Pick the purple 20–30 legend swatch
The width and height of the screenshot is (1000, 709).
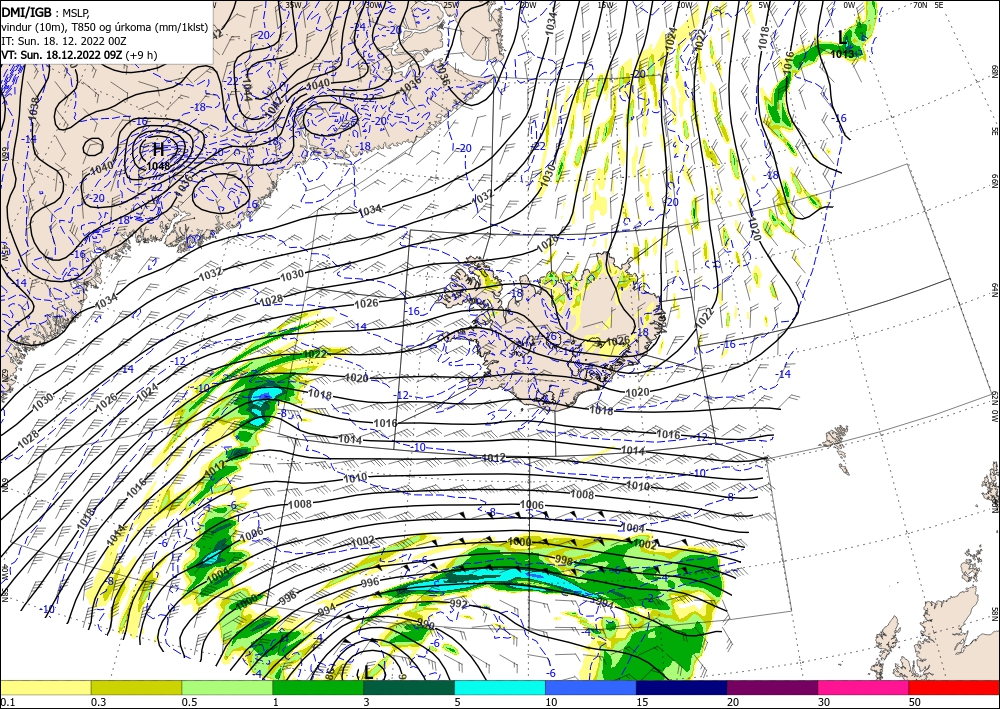(x=772, y=687)
